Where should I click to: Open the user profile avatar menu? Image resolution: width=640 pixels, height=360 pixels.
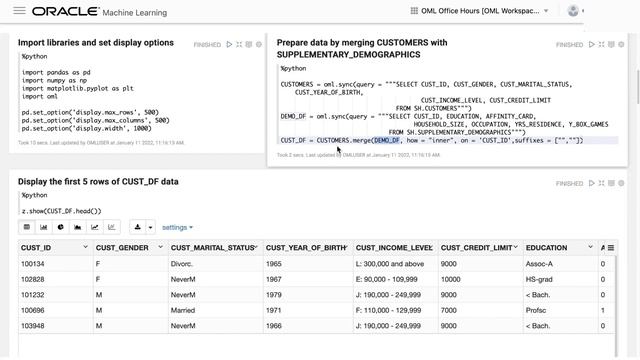pos(573,11)
